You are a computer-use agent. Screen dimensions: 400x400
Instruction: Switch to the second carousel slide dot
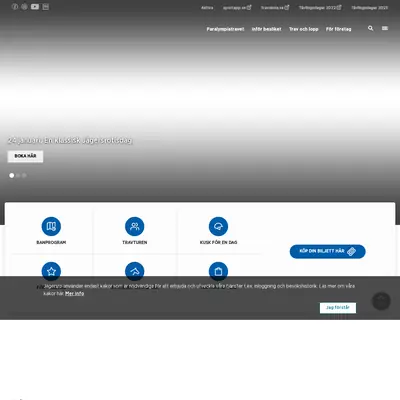click(18, 175)
